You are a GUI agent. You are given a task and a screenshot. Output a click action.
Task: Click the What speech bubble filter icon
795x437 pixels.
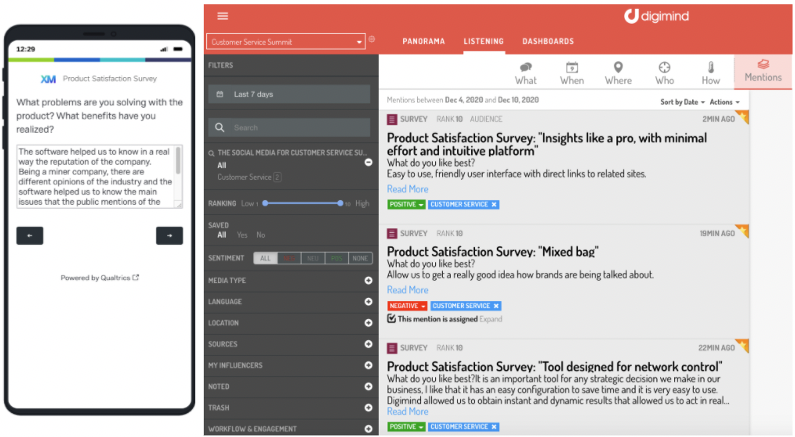pyautogui.click(x=526, y=68)
